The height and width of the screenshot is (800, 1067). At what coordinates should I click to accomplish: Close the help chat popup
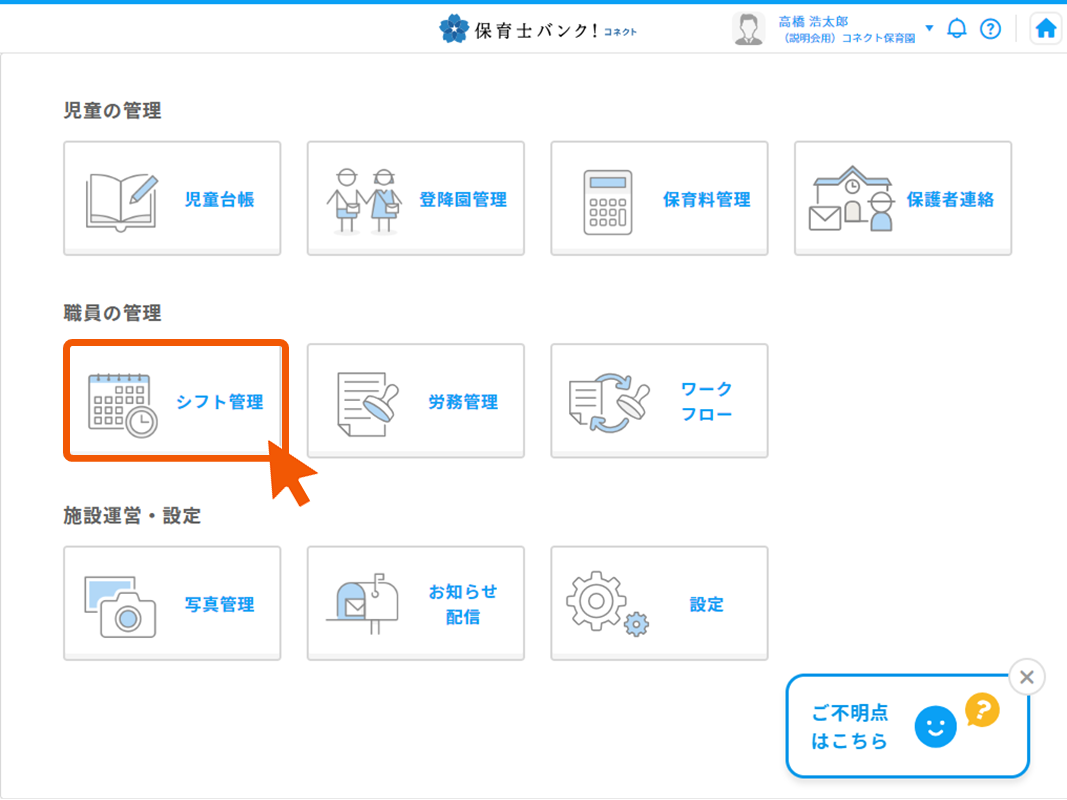(1026, 677)
